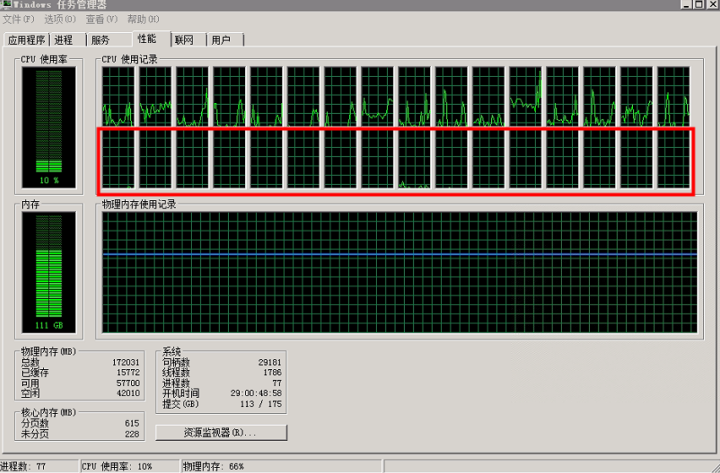Click the 提交(GB) label
Viewport: 720px width, 473px height.
point(180,404)
